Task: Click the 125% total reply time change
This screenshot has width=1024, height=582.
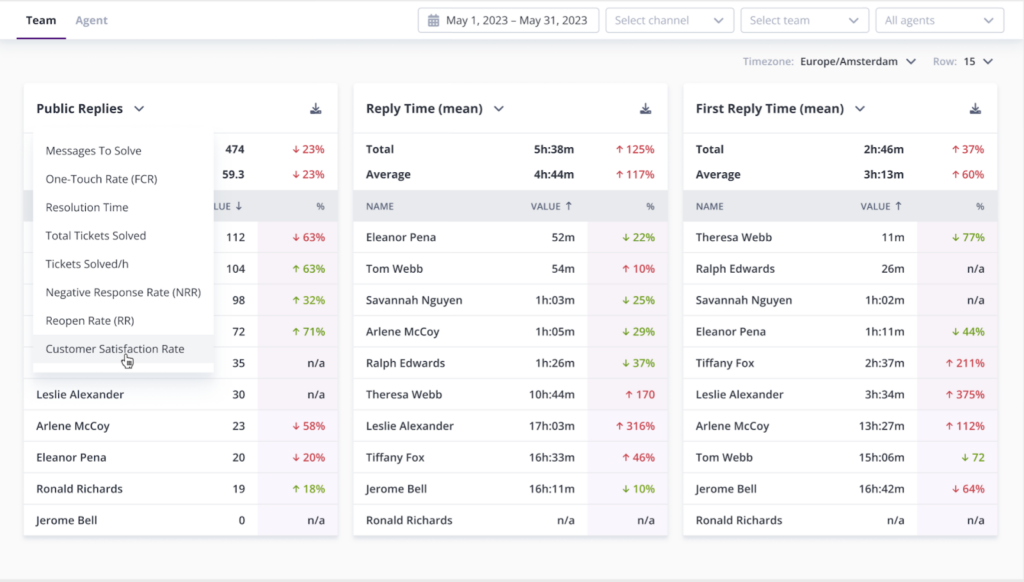Action: [635, 149]
